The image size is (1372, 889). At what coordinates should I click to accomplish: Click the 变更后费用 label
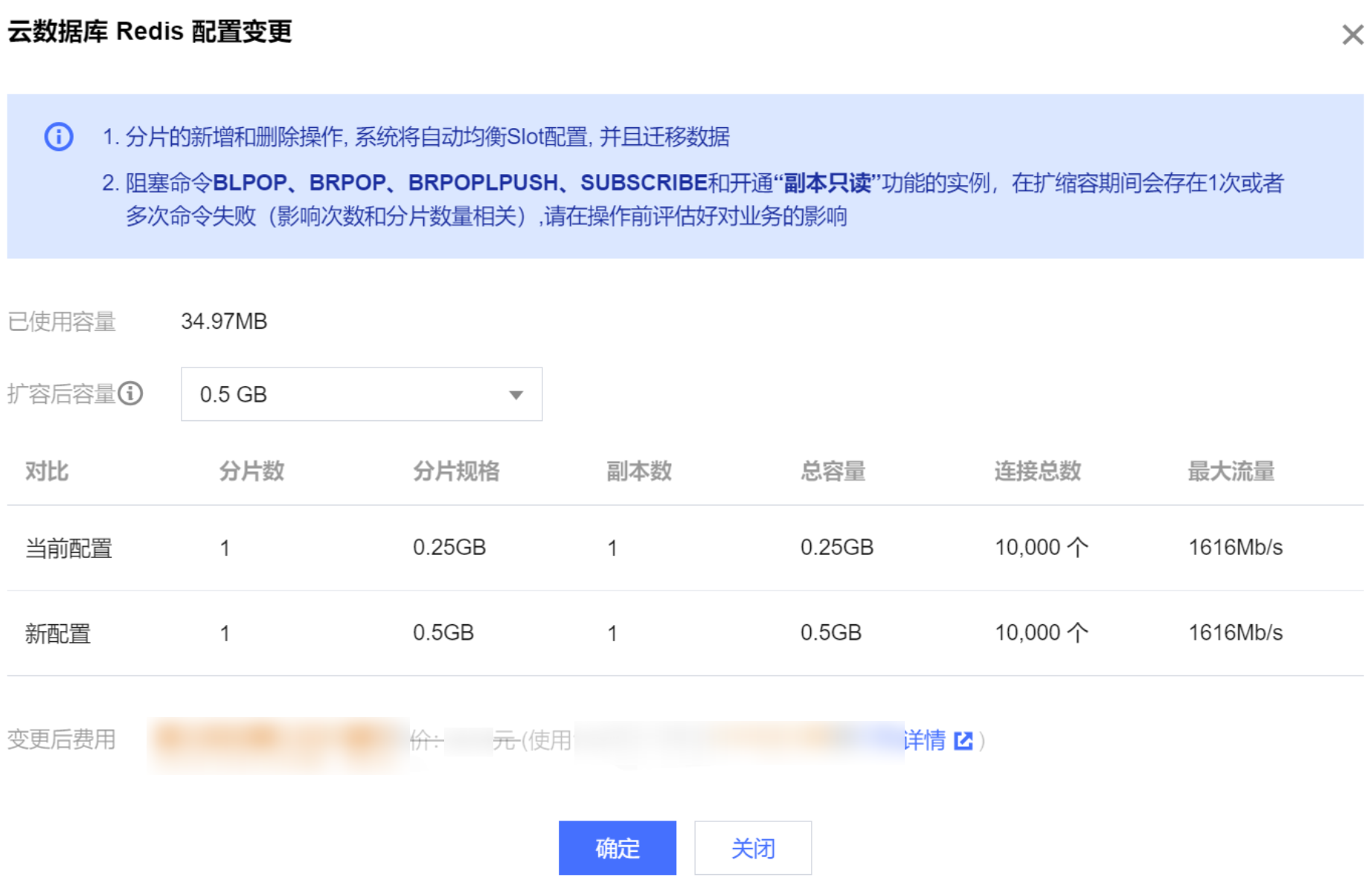pyautogui.click(x=62, y=739)
